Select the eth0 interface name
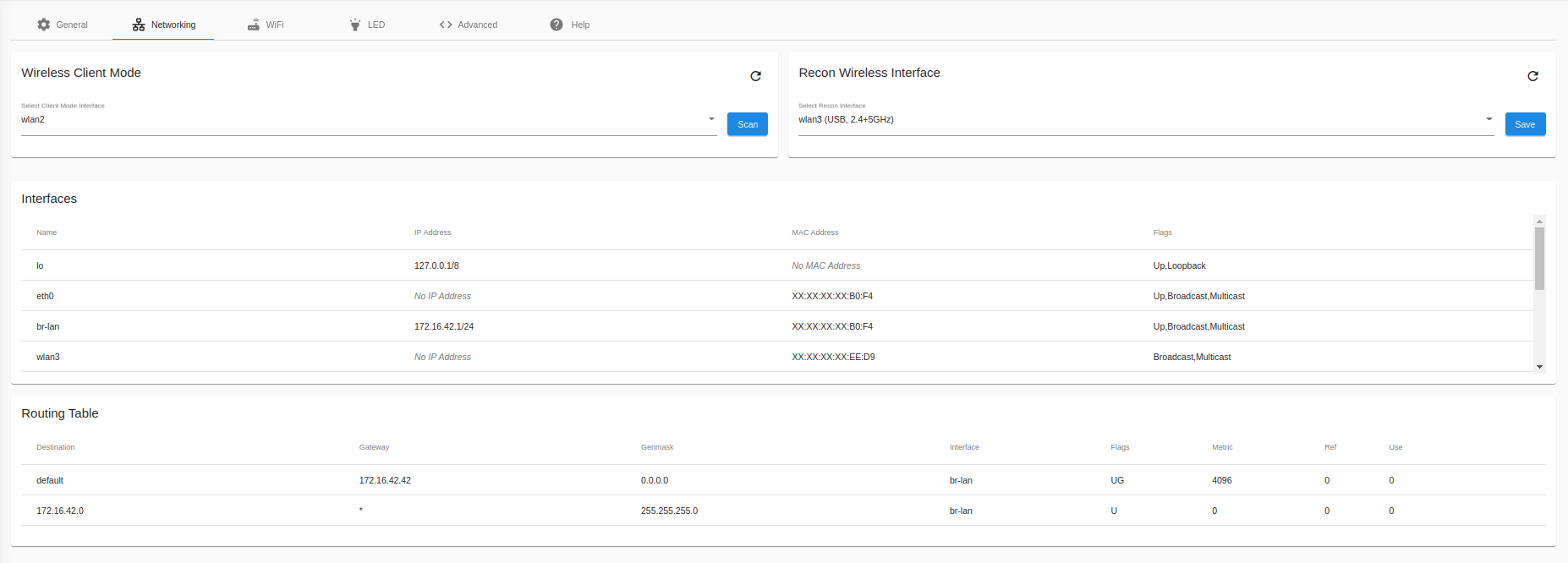 45,296
